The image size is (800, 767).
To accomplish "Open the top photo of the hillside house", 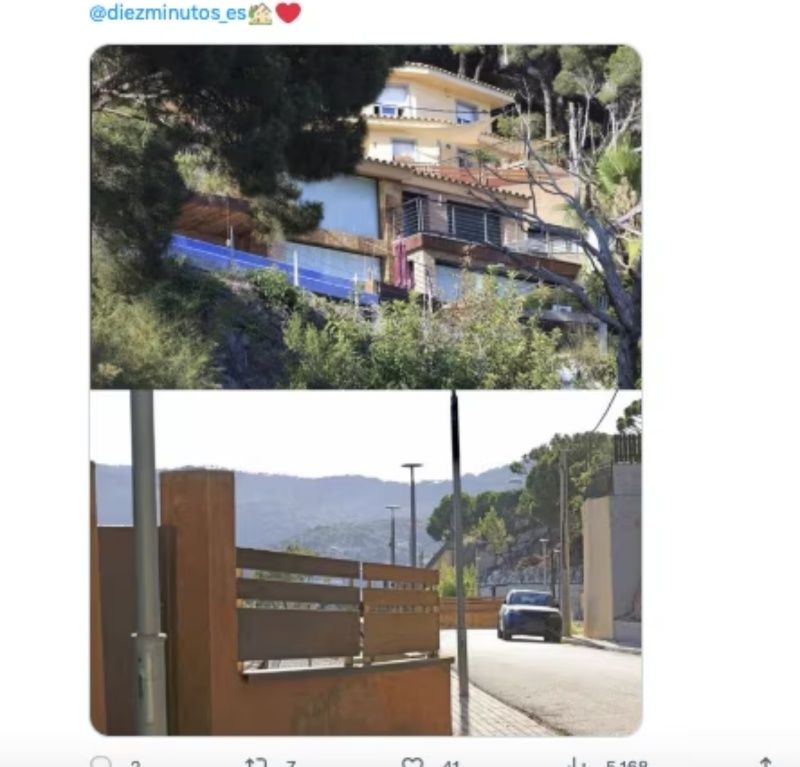I will point(366,217).
